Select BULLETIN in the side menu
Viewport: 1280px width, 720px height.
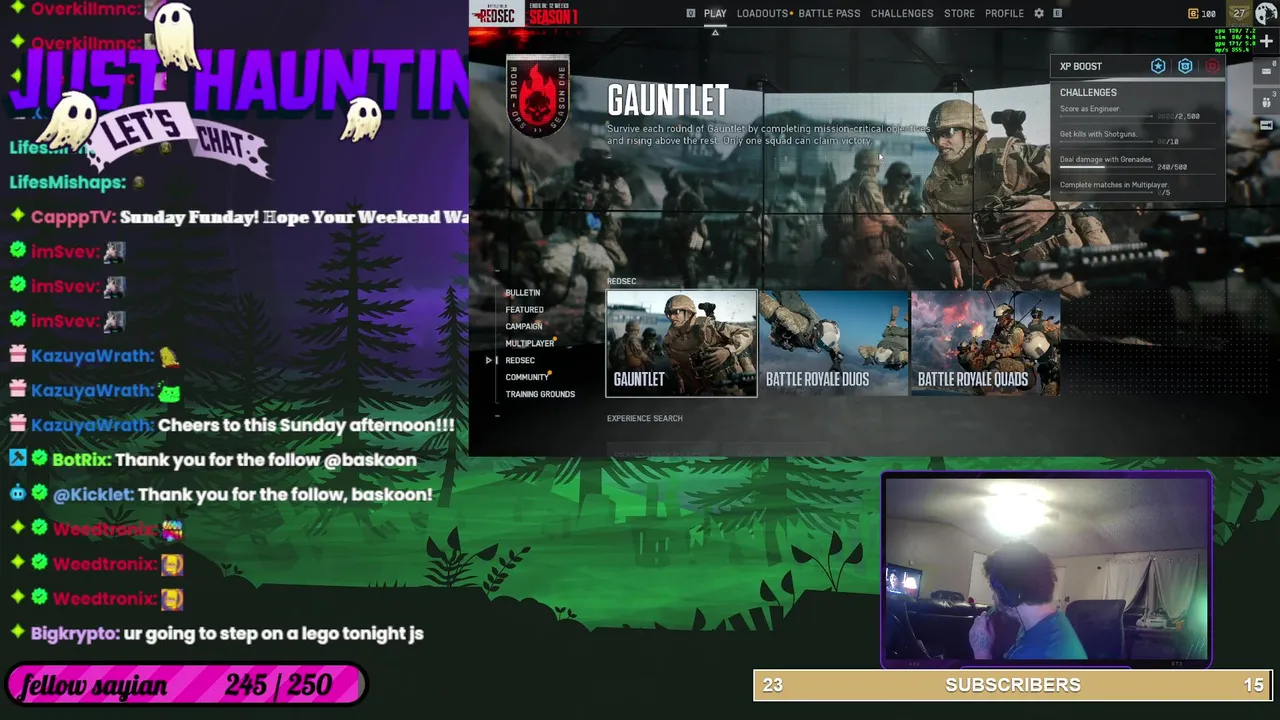[x=522, y=293]
